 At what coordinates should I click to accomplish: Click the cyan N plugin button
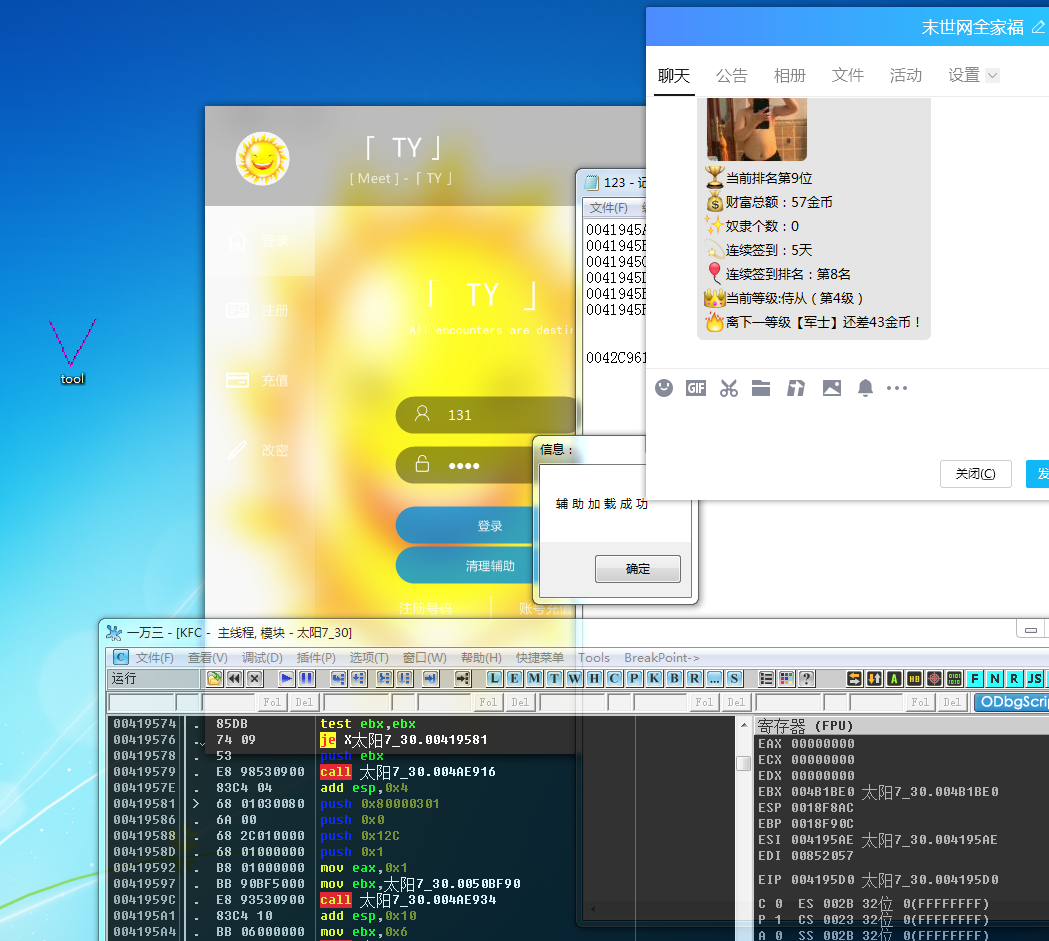coord(995,679)
